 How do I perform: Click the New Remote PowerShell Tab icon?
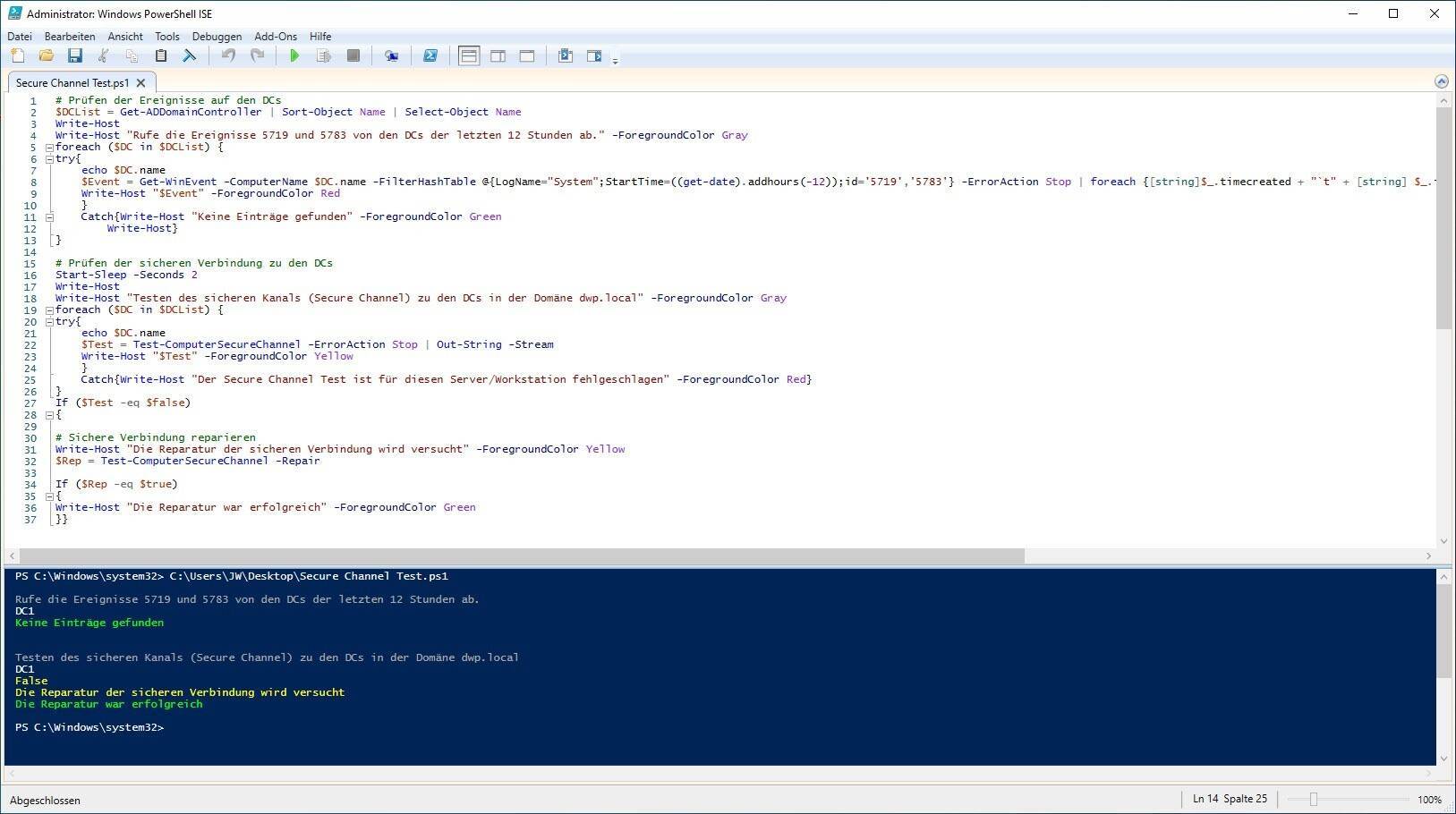391,56
